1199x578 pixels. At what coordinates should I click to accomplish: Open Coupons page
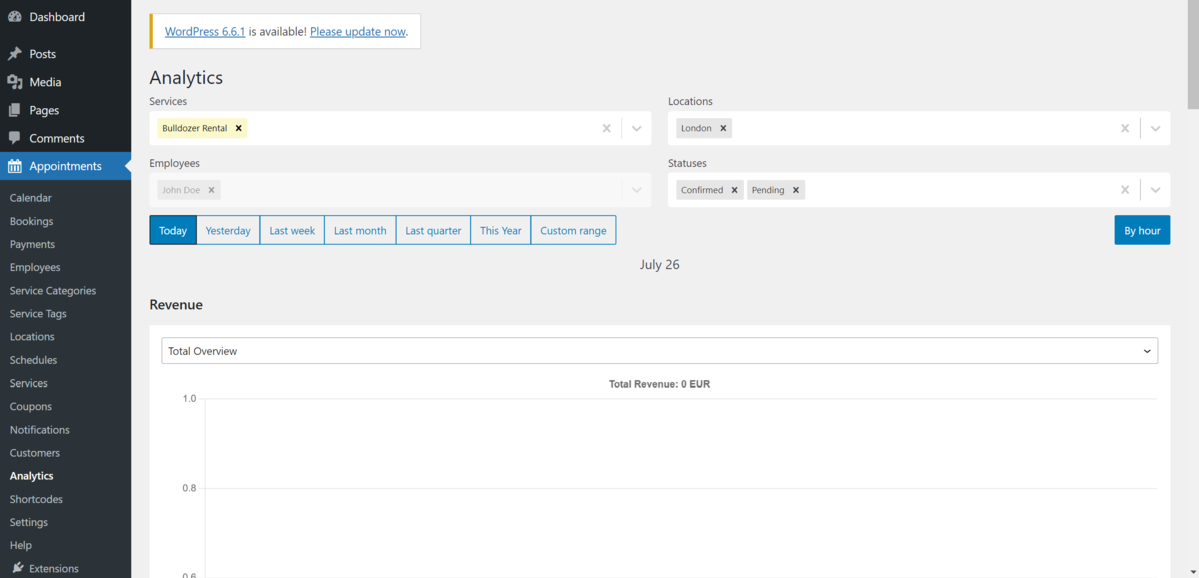(31, 407)
